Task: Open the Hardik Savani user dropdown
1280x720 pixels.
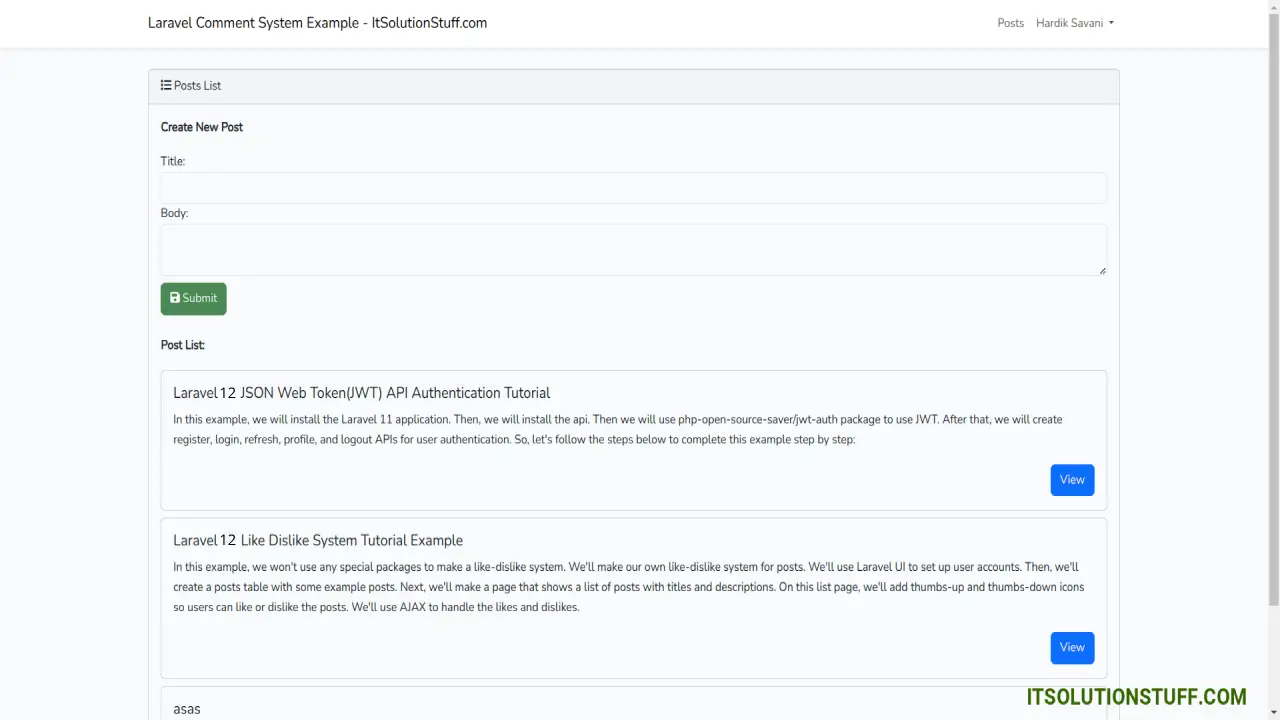Action: (x=1074, y=23)
